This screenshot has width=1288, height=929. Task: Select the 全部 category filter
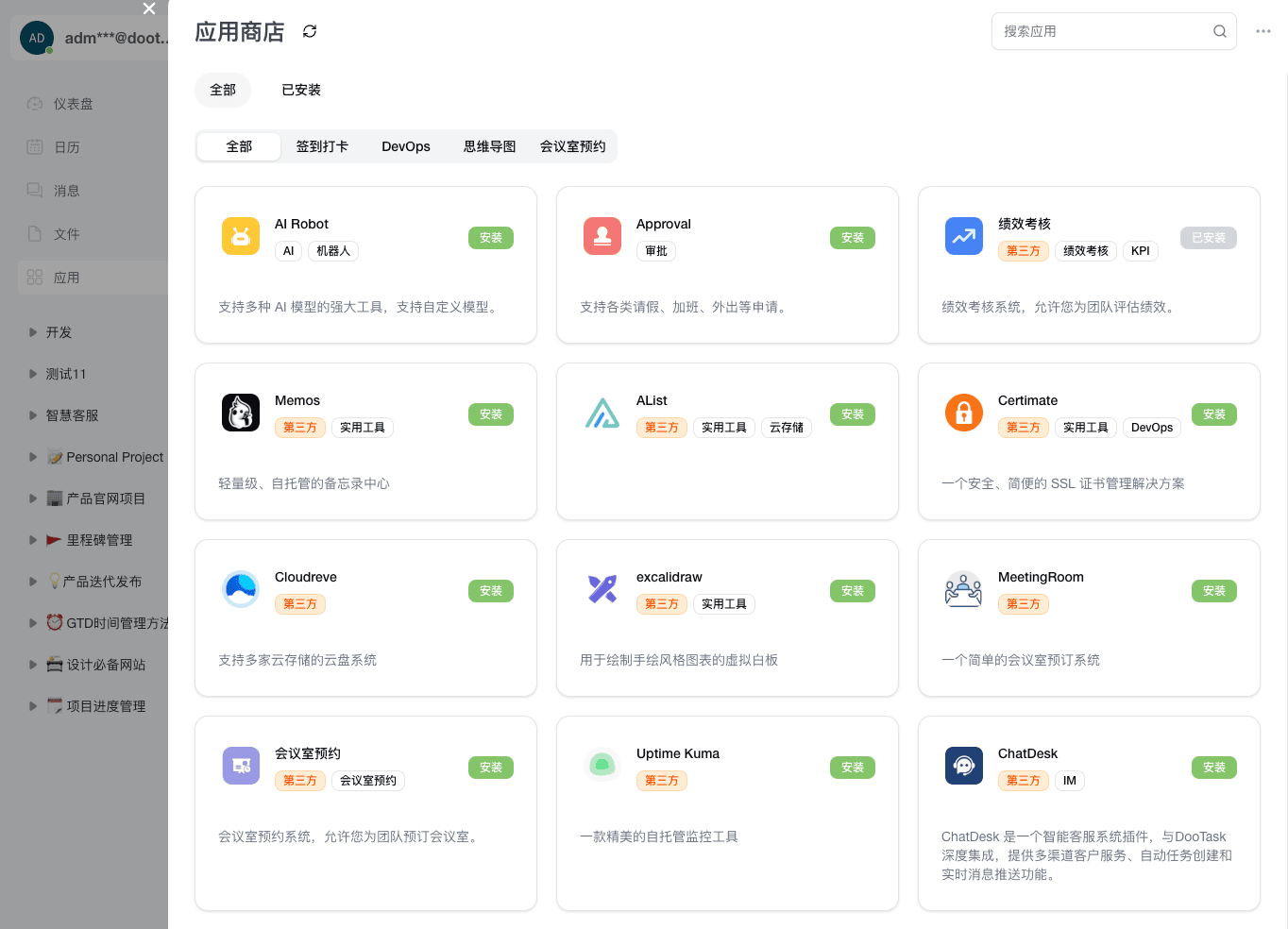(239, 146)
